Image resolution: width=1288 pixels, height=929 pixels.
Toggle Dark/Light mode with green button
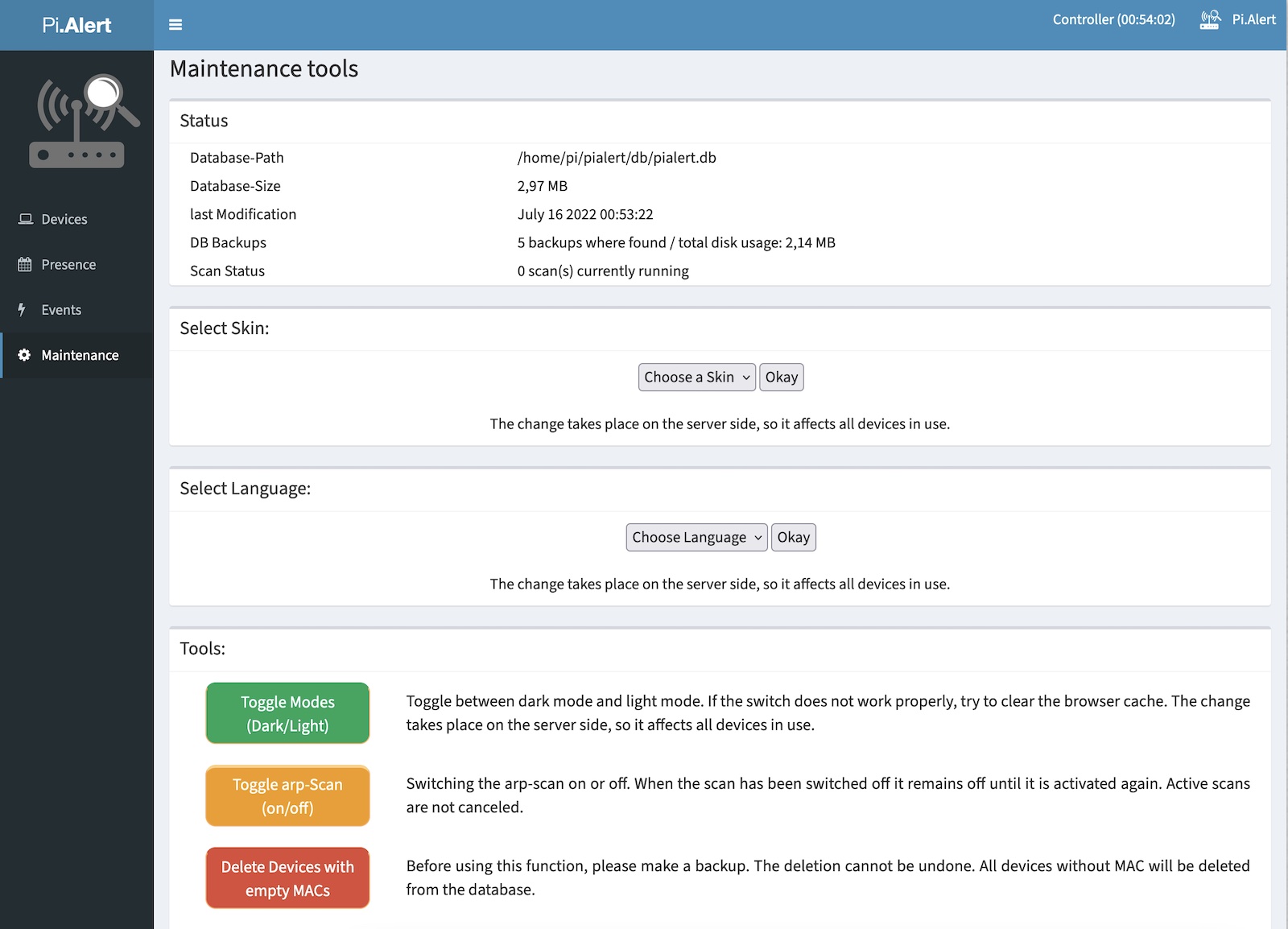[287, 713]
